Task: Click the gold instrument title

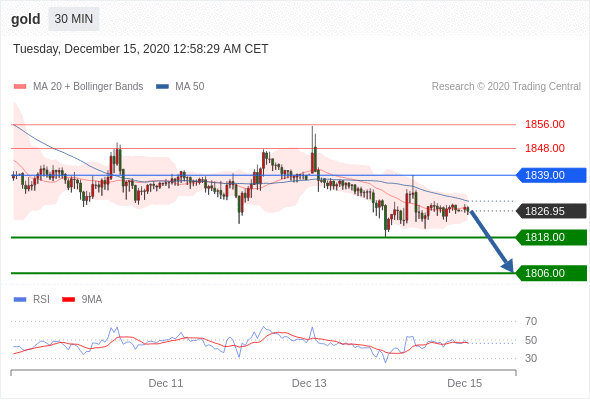Action: [26, 19]
